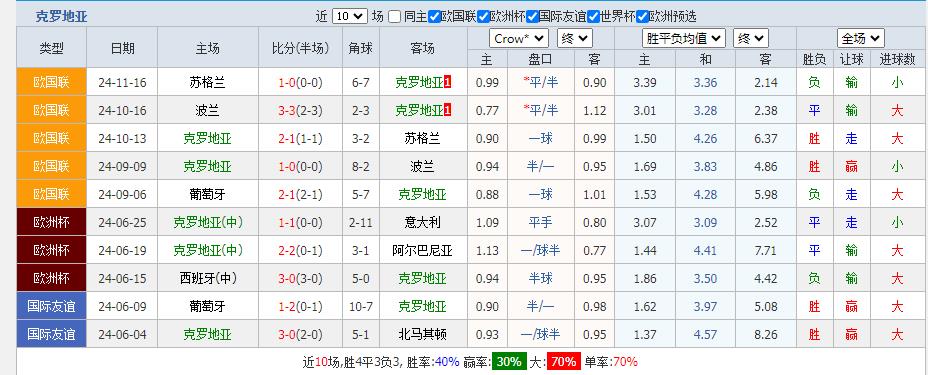Open score 3-3(2-3) of 24-10-16 match
This screenshot has width=928, height=375.
click(300, 110)
